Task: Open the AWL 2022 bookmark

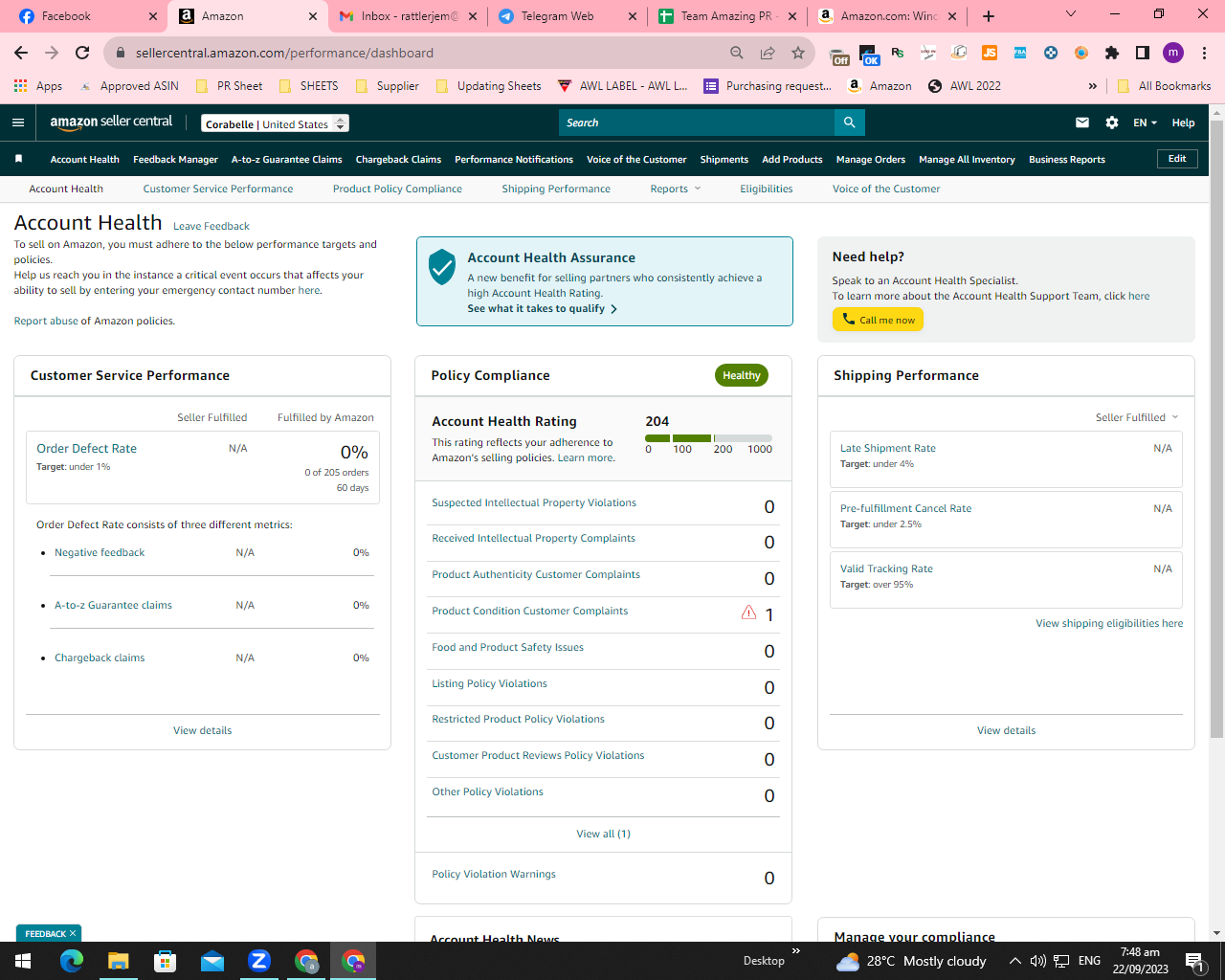Action: tap(965, 86)
